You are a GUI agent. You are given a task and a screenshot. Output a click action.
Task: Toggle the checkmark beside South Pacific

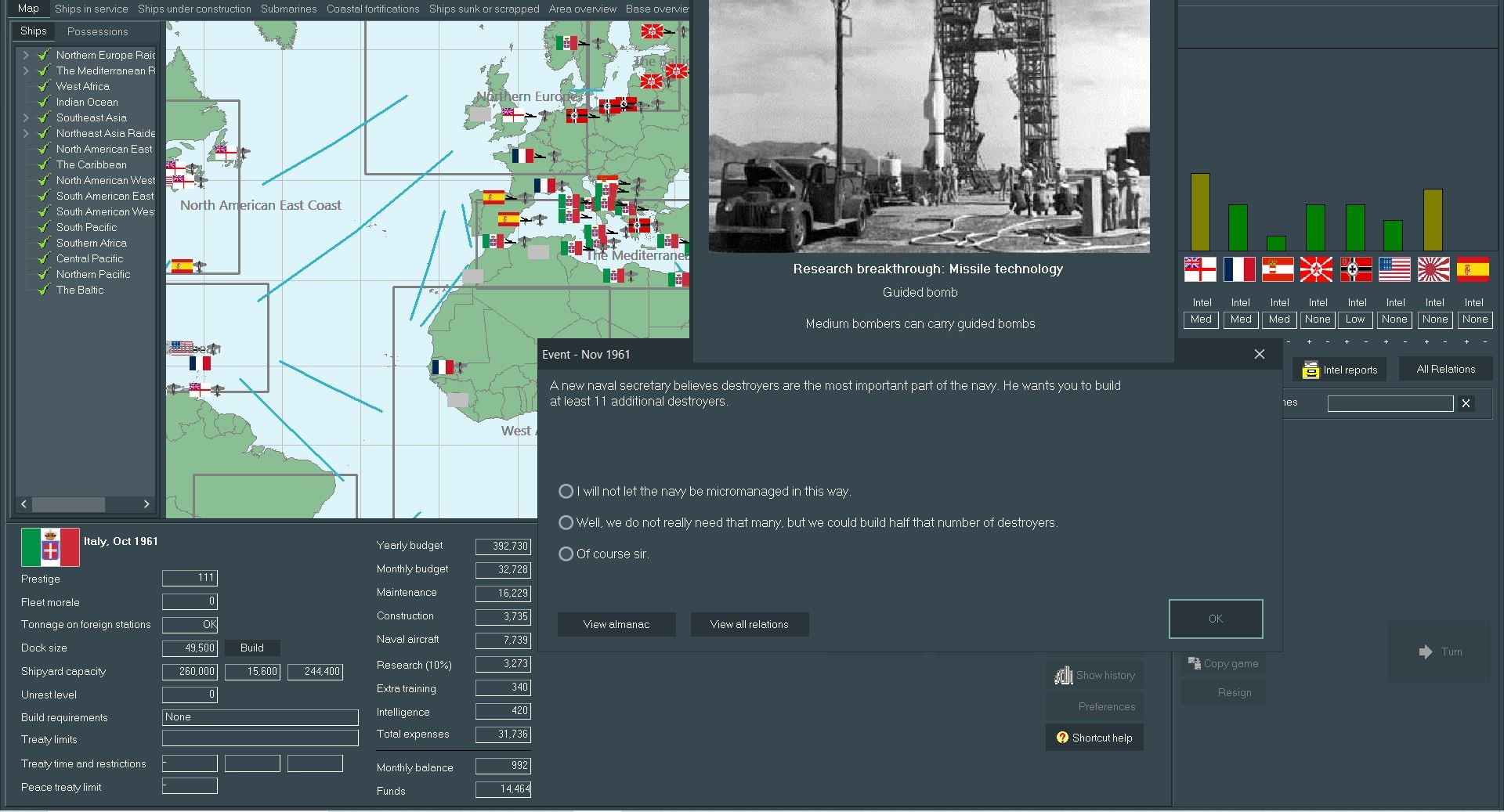click(44, 227)
